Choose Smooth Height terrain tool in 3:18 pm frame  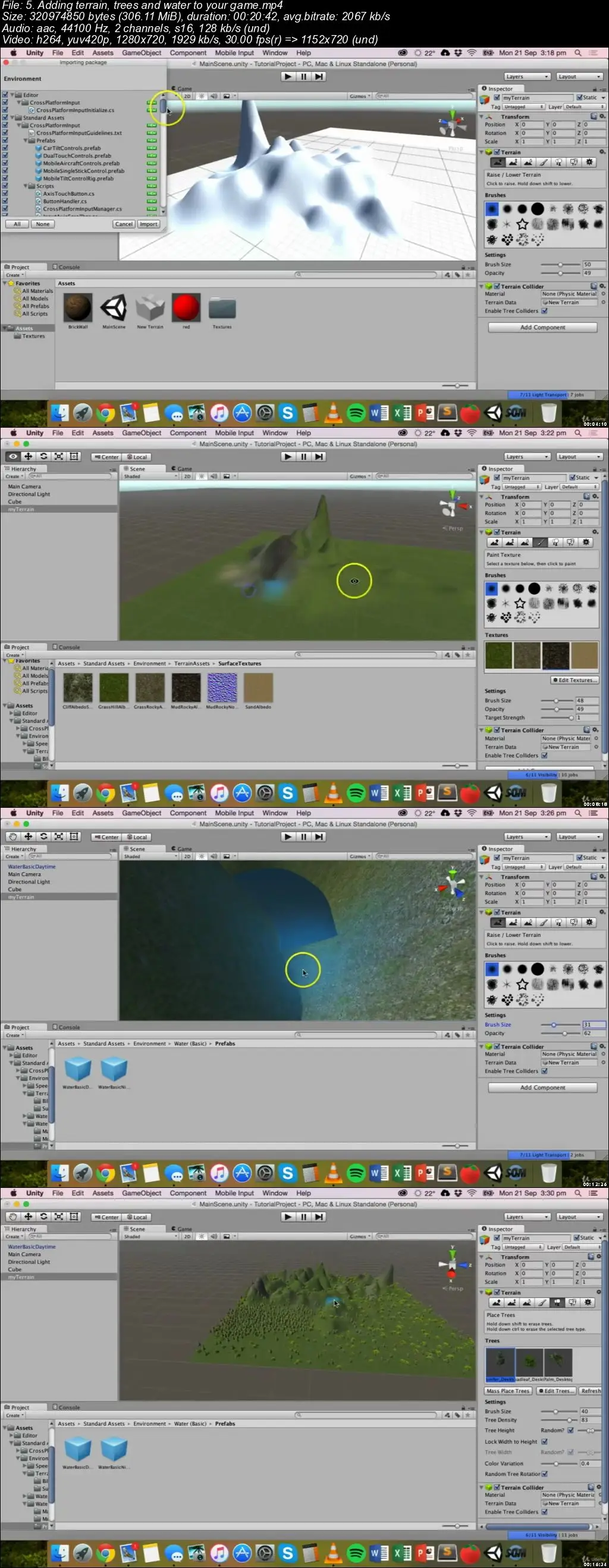click(x=528, y=162)
